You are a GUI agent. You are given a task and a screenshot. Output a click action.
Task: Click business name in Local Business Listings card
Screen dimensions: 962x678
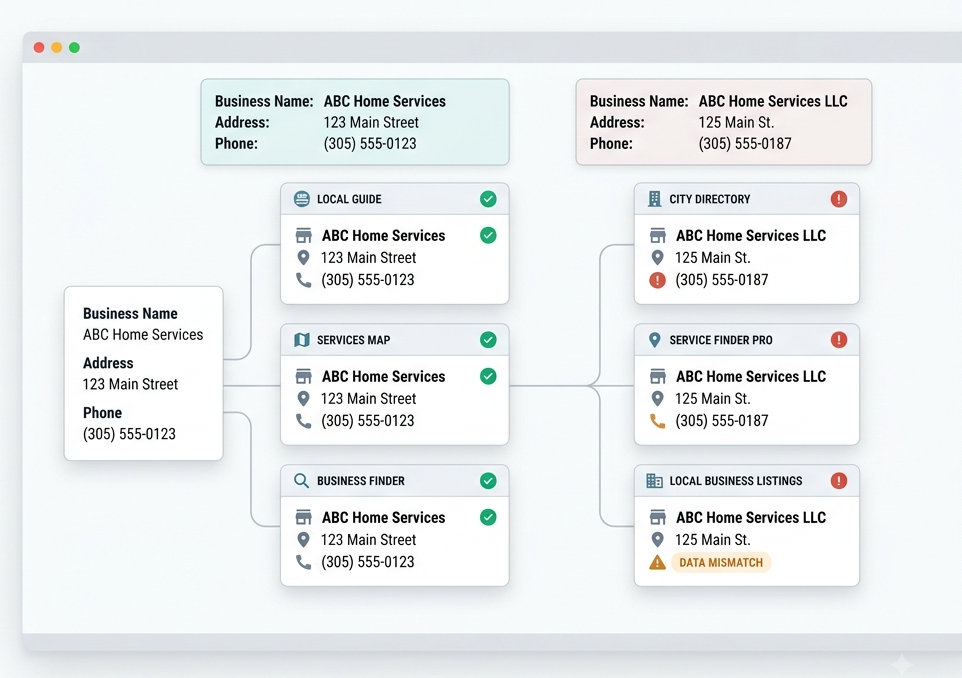[x=751, y=518]
